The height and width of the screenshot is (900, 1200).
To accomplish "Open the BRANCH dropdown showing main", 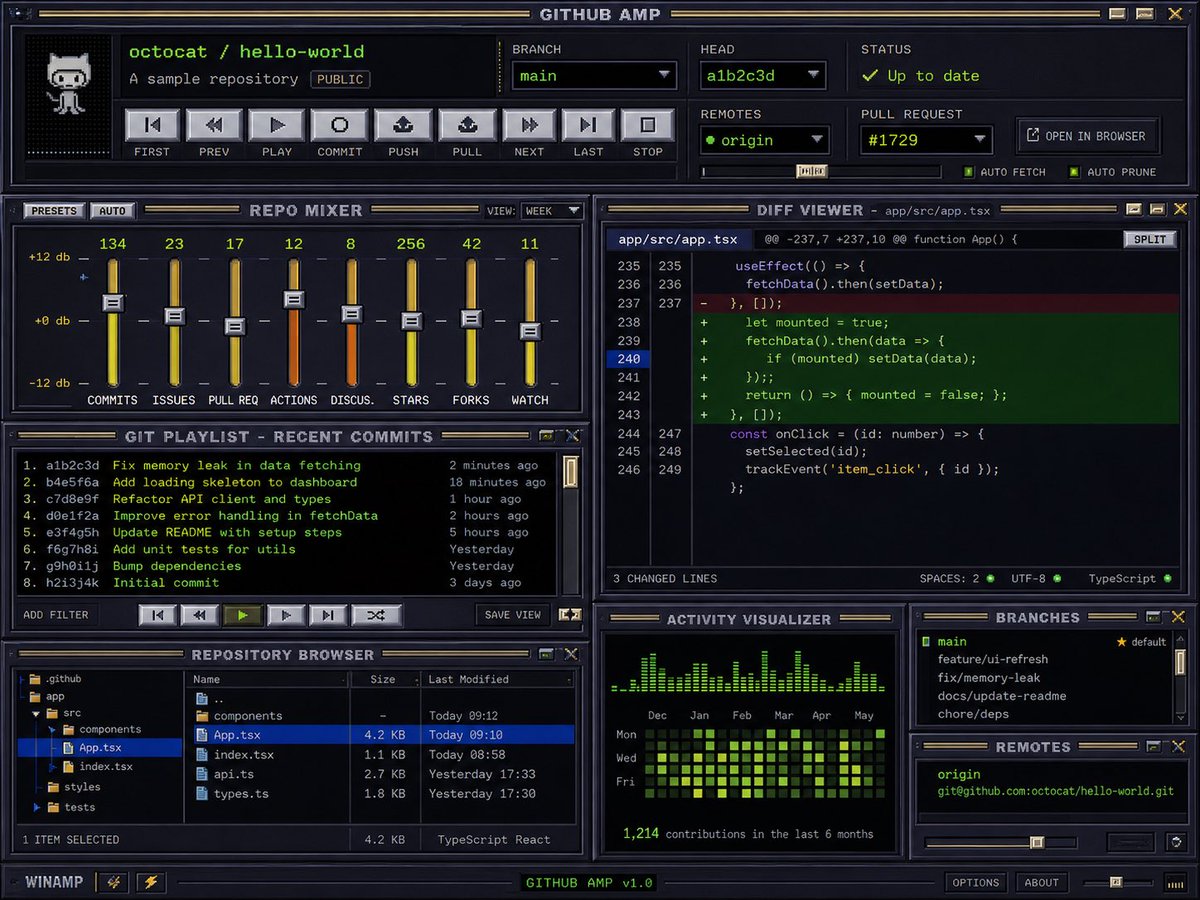I will tap(594, 76).
